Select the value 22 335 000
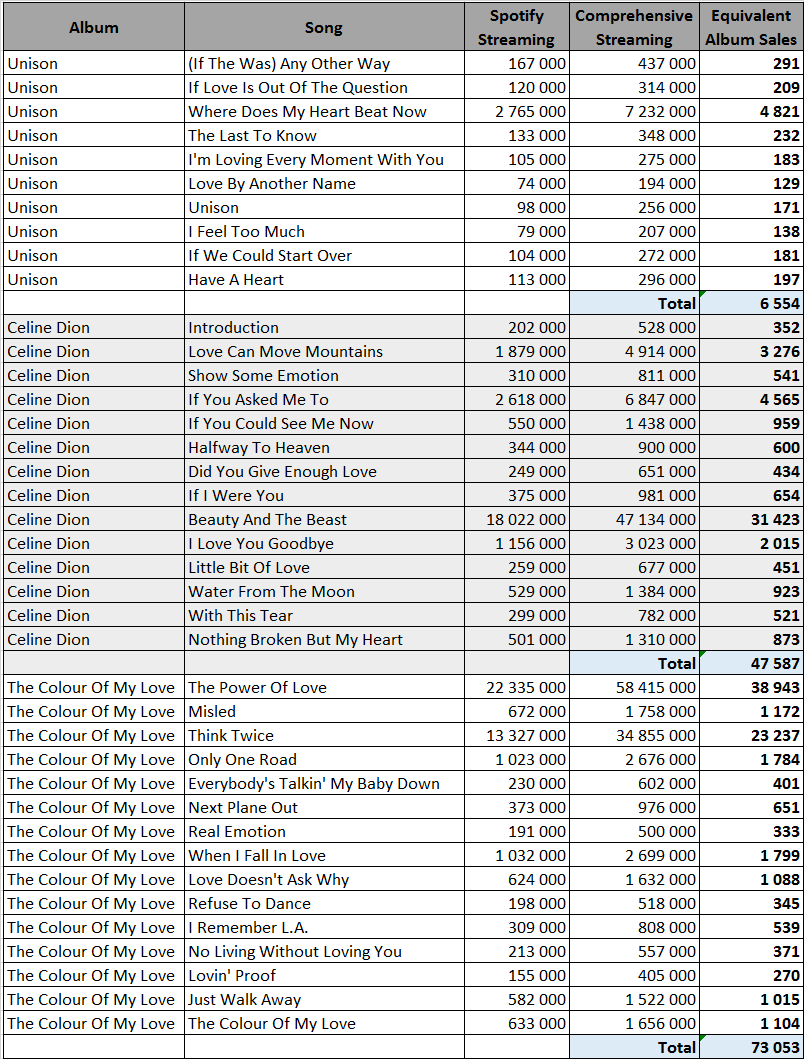804x1059 pixels. 517,687
